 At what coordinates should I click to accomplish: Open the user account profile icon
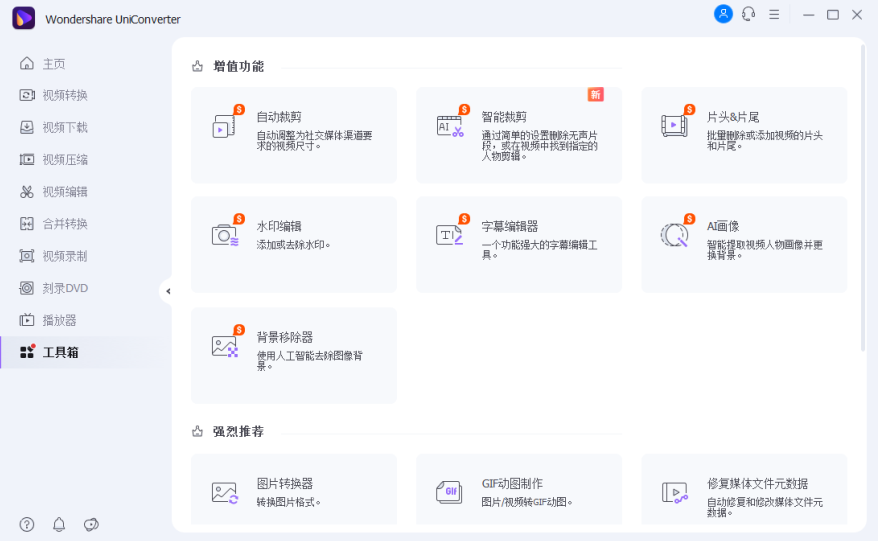point(723,14)
